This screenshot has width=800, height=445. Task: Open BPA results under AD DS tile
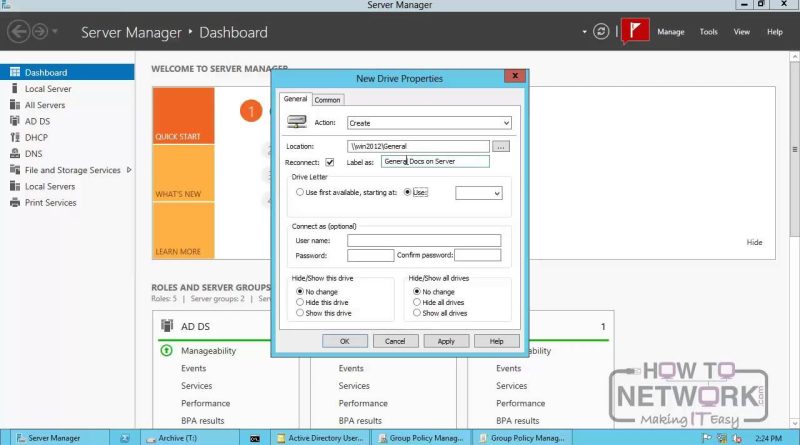click(203, 421)
